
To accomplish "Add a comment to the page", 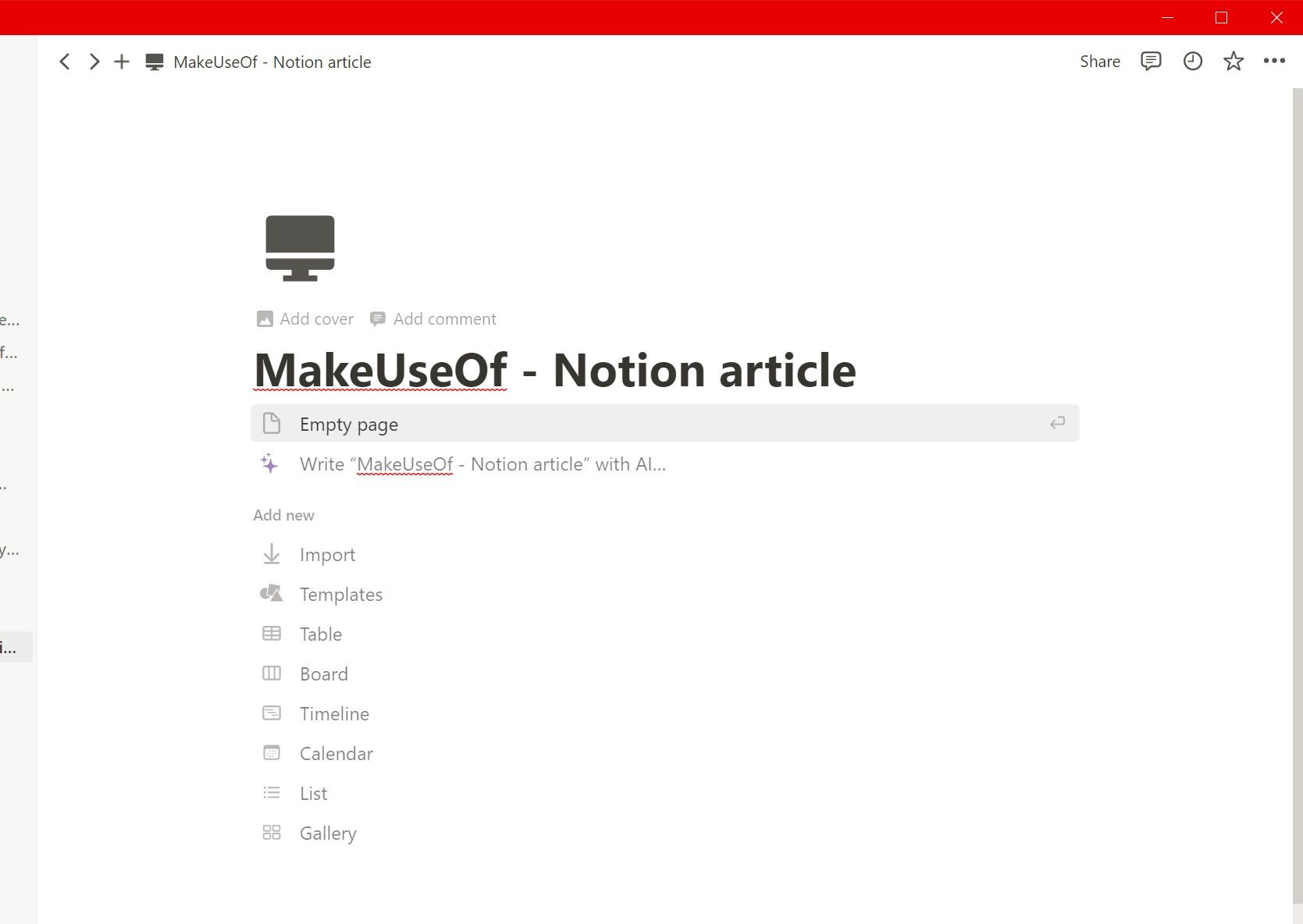I will pos(433,318).
